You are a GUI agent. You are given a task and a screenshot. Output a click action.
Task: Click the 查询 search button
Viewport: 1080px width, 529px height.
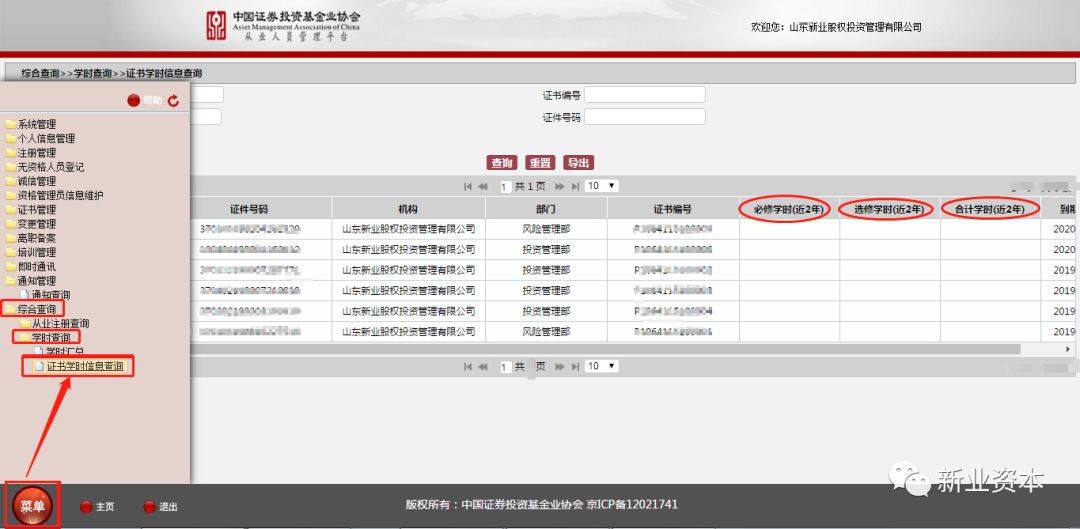pos(501,163)
